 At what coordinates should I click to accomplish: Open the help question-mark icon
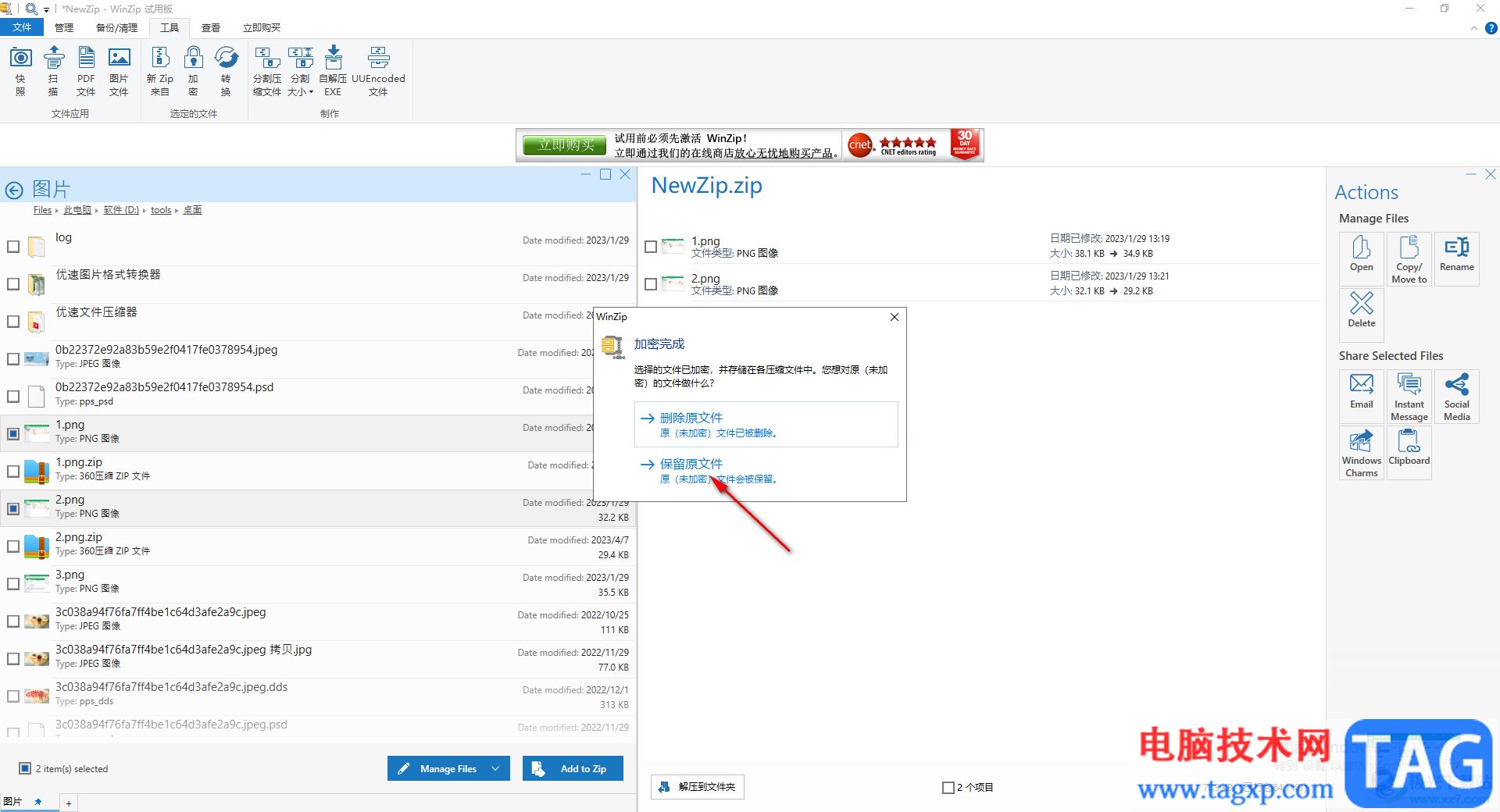pyautogui.click(x=1491, y=27)
